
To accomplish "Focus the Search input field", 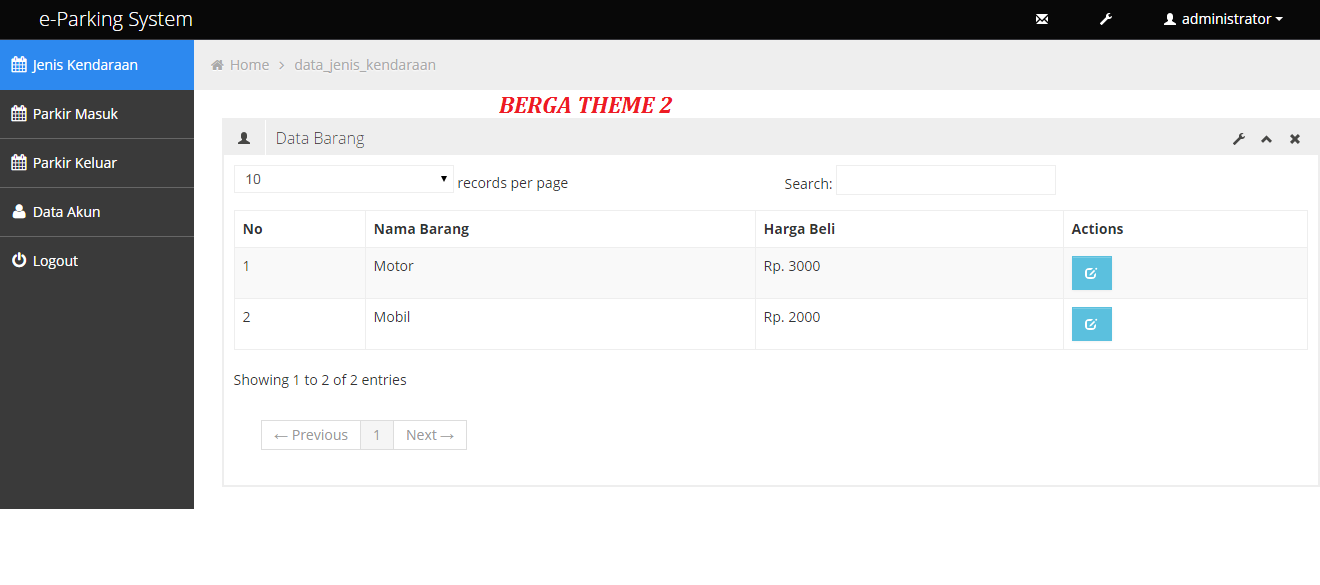I will pos(946,180).
